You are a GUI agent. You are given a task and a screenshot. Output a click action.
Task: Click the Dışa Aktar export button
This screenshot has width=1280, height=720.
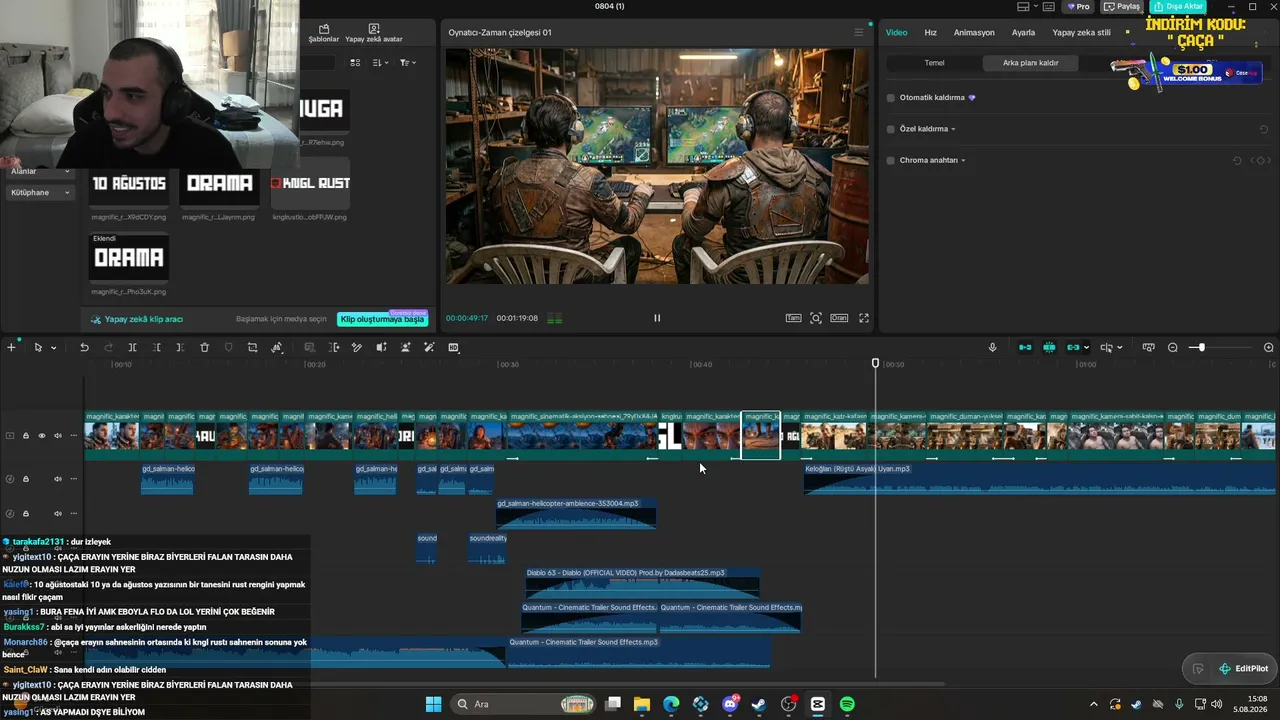1177,7
